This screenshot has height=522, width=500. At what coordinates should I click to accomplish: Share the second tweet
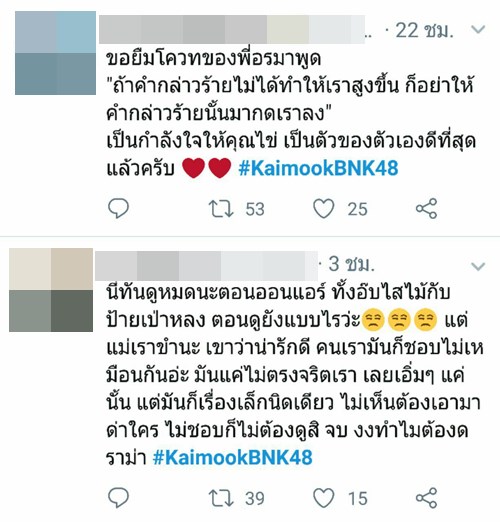[426, 498]
